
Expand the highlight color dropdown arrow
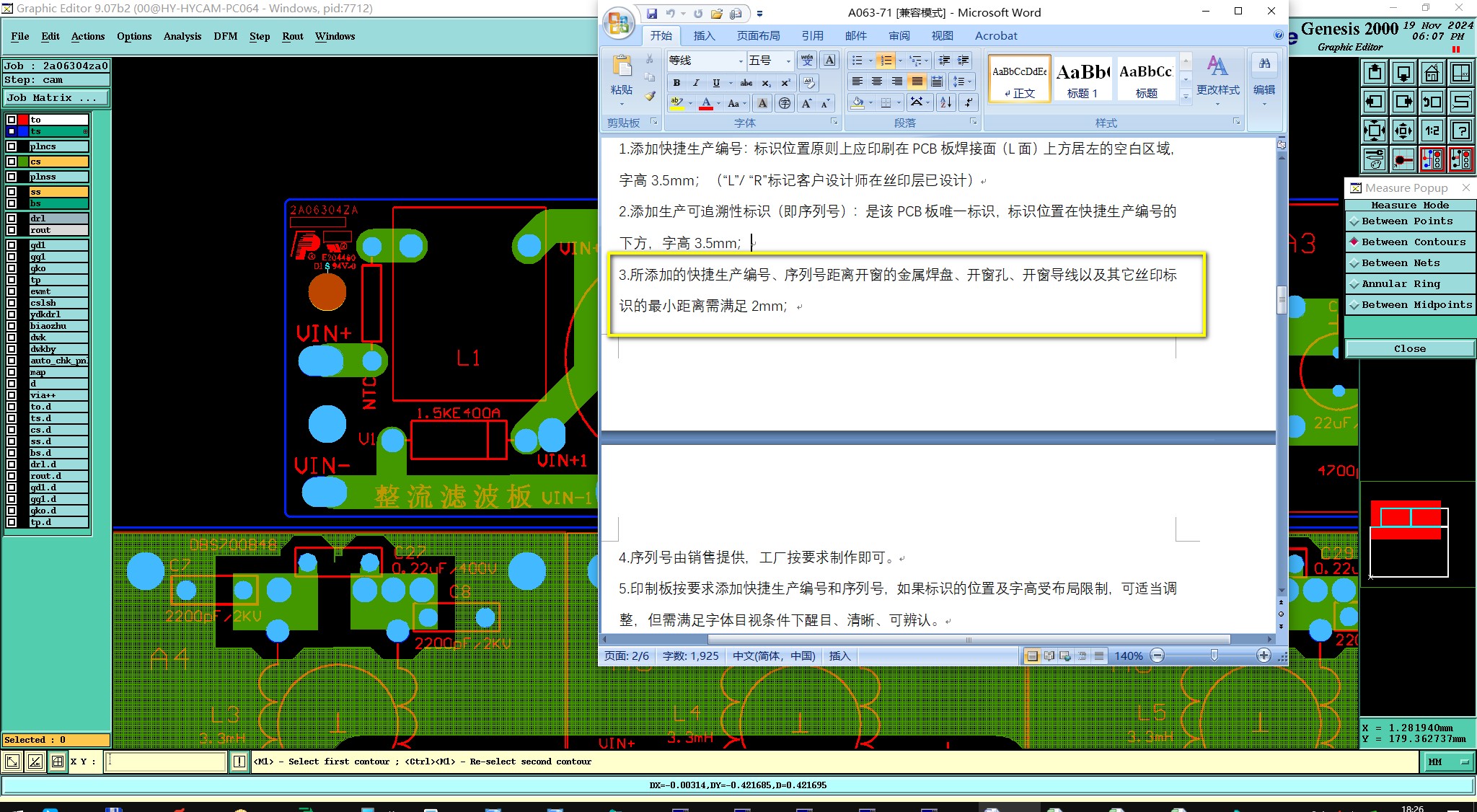(x=690, y=103)
